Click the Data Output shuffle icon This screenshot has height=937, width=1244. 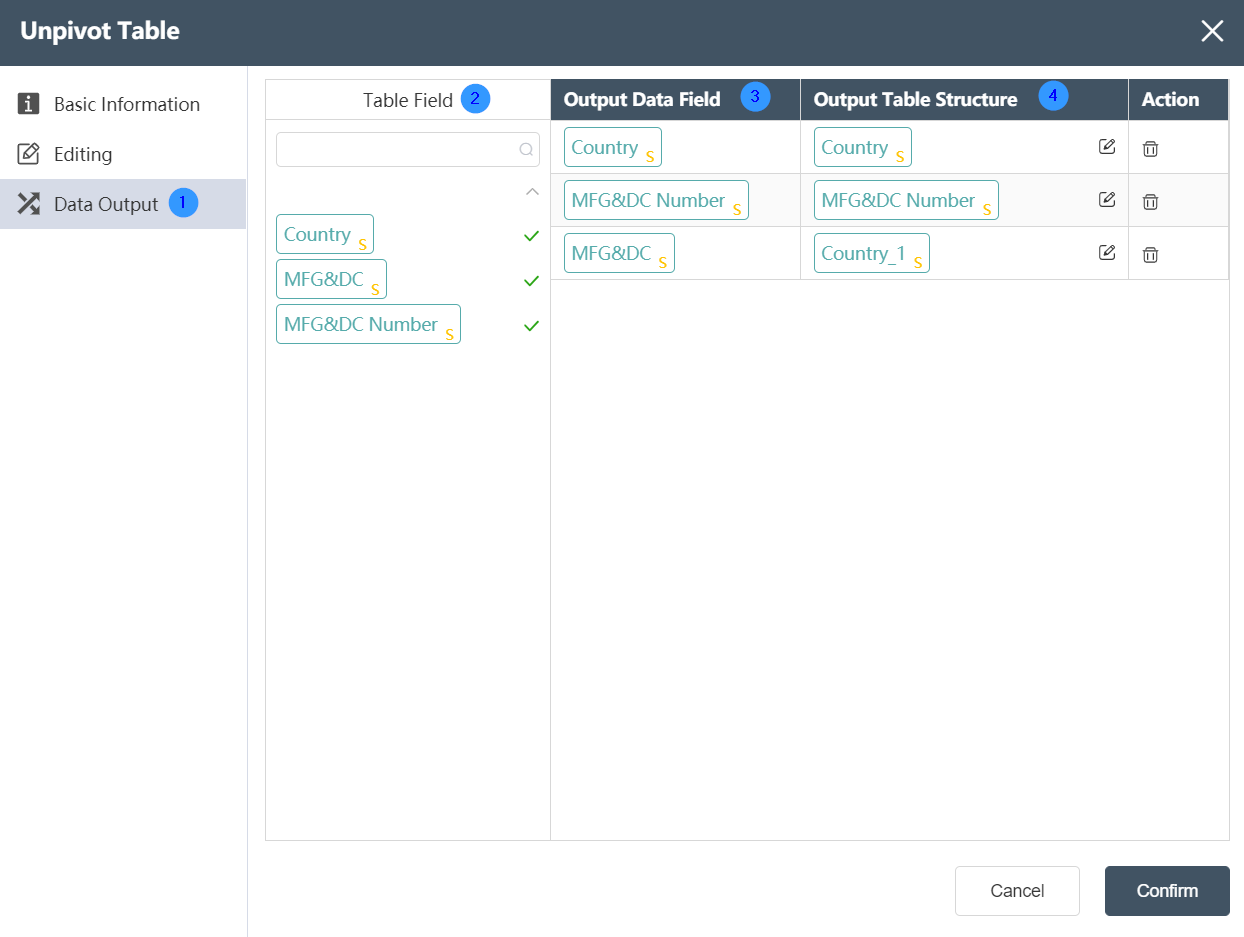pos(29,204)
